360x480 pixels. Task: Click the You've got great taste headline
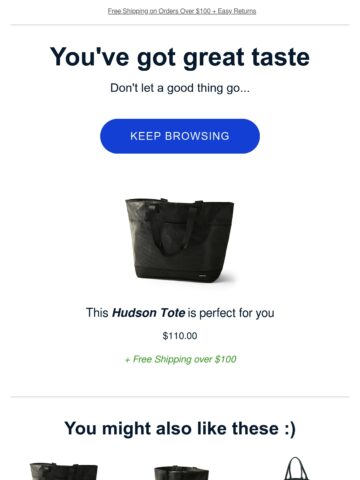(180, 57)
